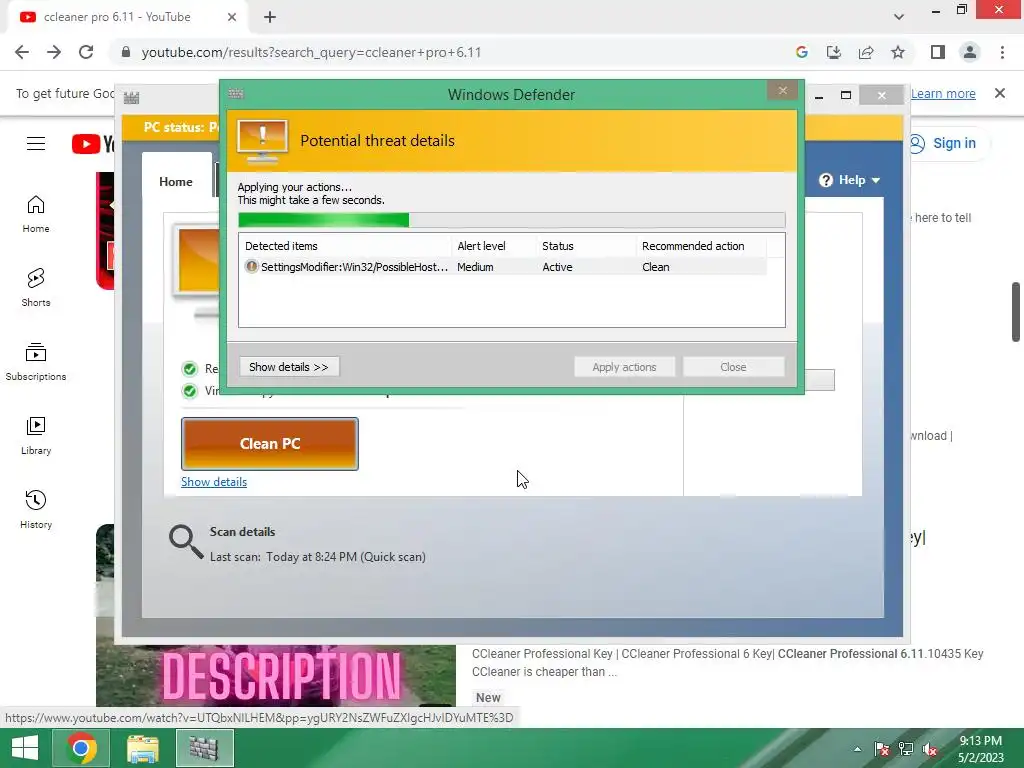Open YouTube Shorts in sidebar
Viewport: 1024px width, 768px height.
point(36,288)
